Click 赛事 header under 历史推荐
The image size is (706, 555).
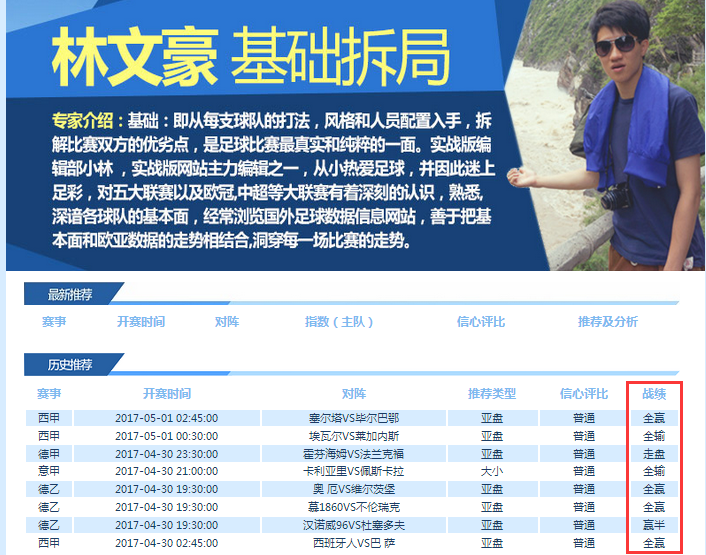pos(49,393)
